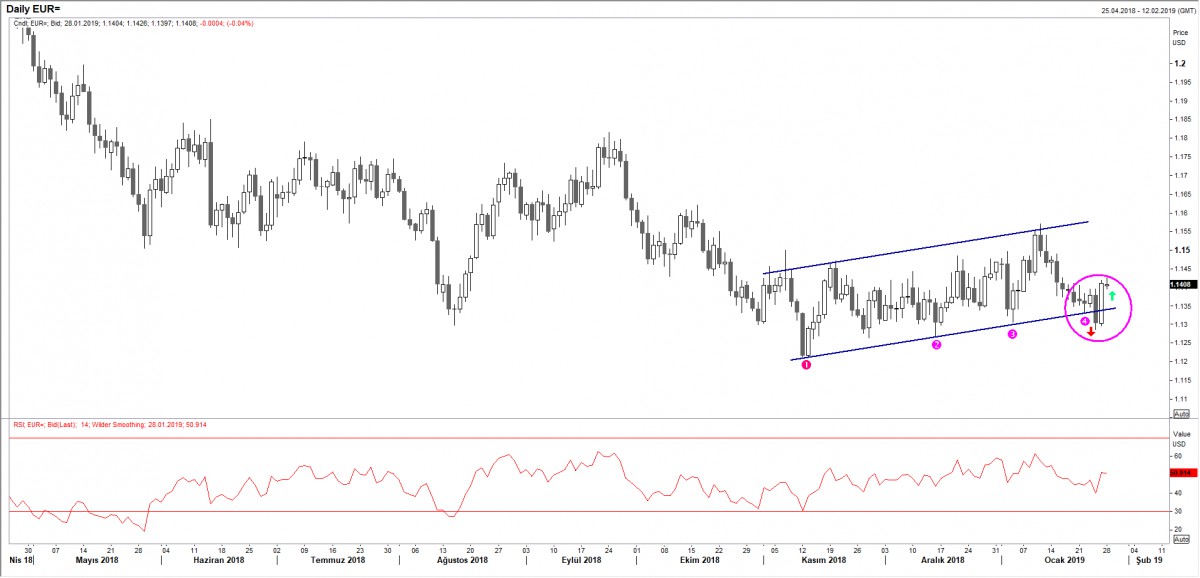
Task: Click the red down arrow annotation
Action: 1091,331
